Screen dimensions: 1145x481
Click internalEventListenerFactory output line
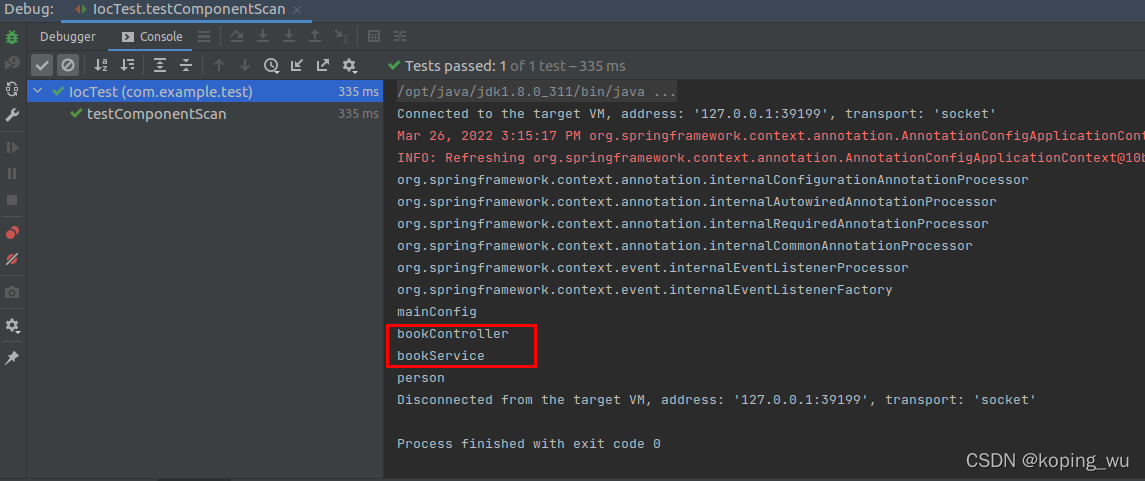click(645, 290)
